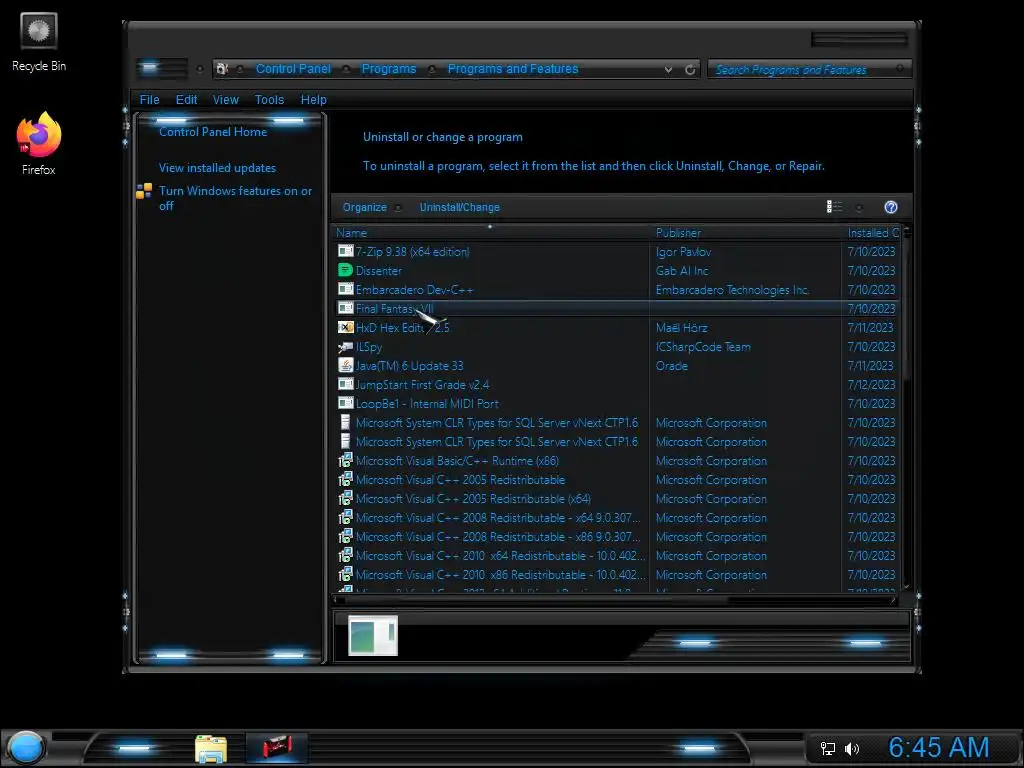Click the 6:45 AM taskbar clock
Viewport: 1024px width, 768px height.
tap(939, 748)
